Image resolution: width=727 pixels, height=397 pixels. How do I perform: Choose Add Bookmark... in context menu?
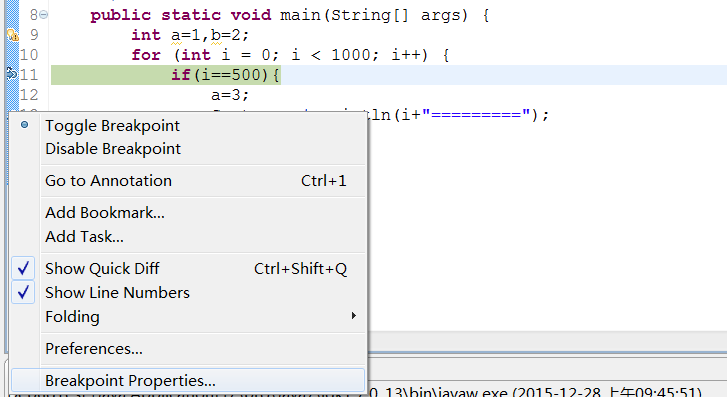[x=188, y=212]
